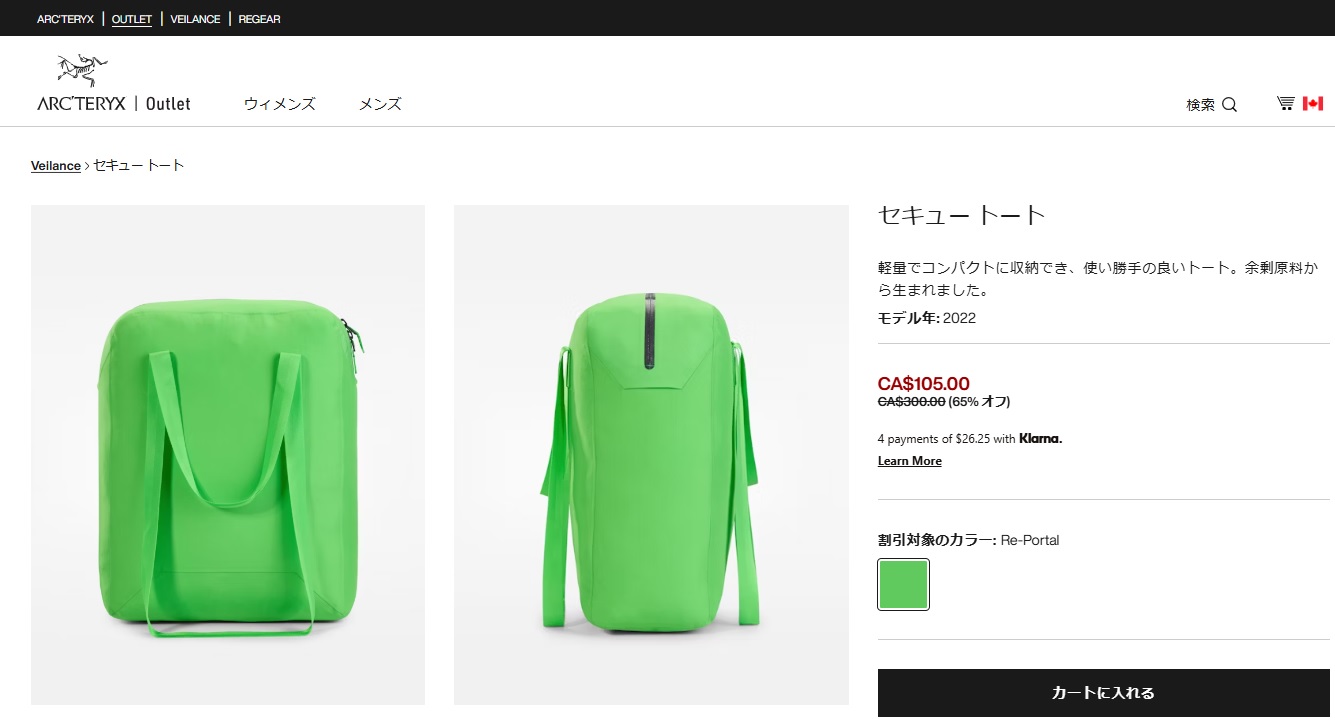Switch to VEILANCE in top bar
The image size is (1335, 721).
click(x=195, y=19)
